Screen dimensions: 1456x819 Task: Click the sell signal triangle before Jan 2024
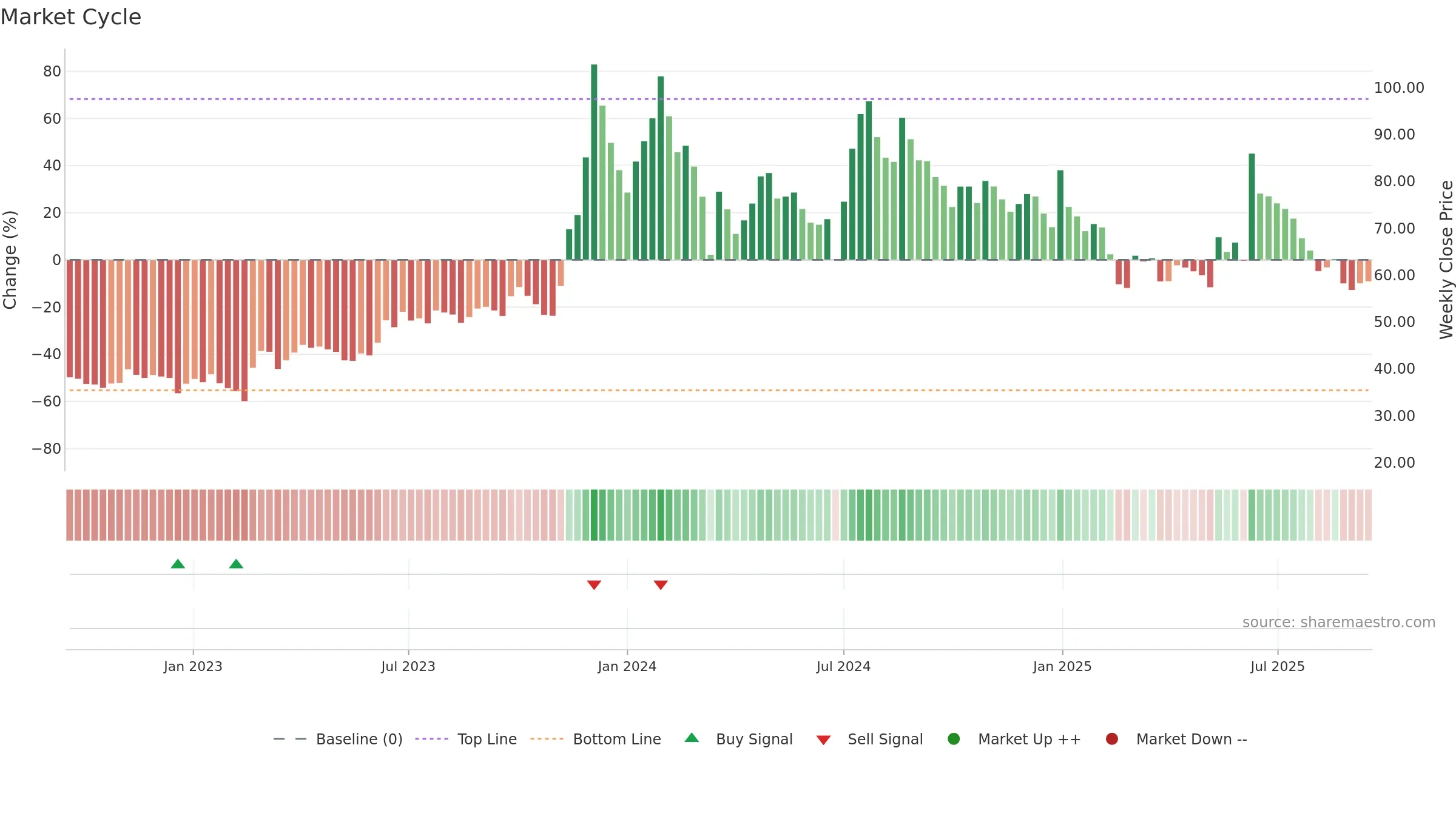click(594, 585)
